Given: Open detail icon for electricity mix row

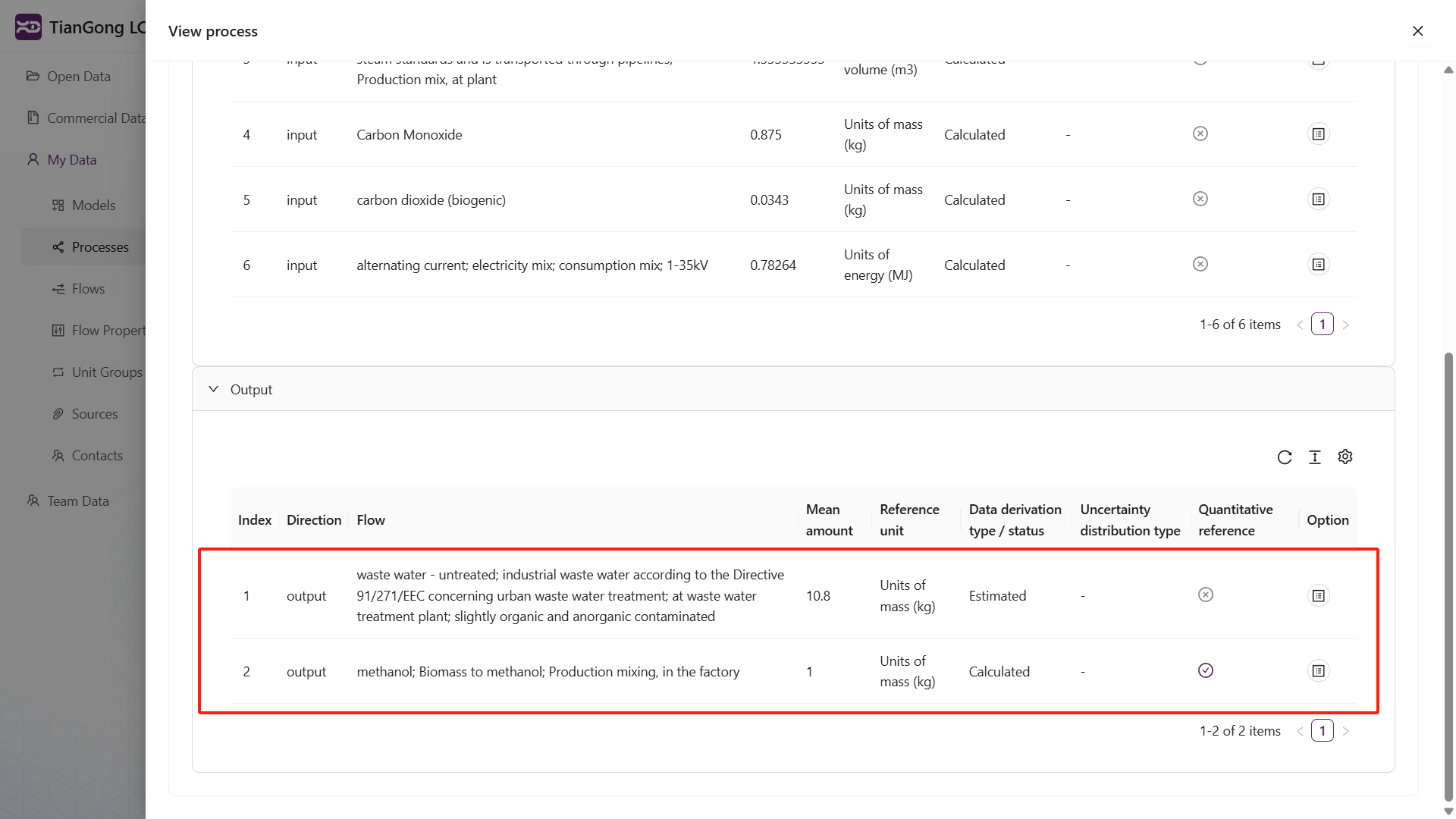Looking at the screenshot, I should [x=1318, y=265].
